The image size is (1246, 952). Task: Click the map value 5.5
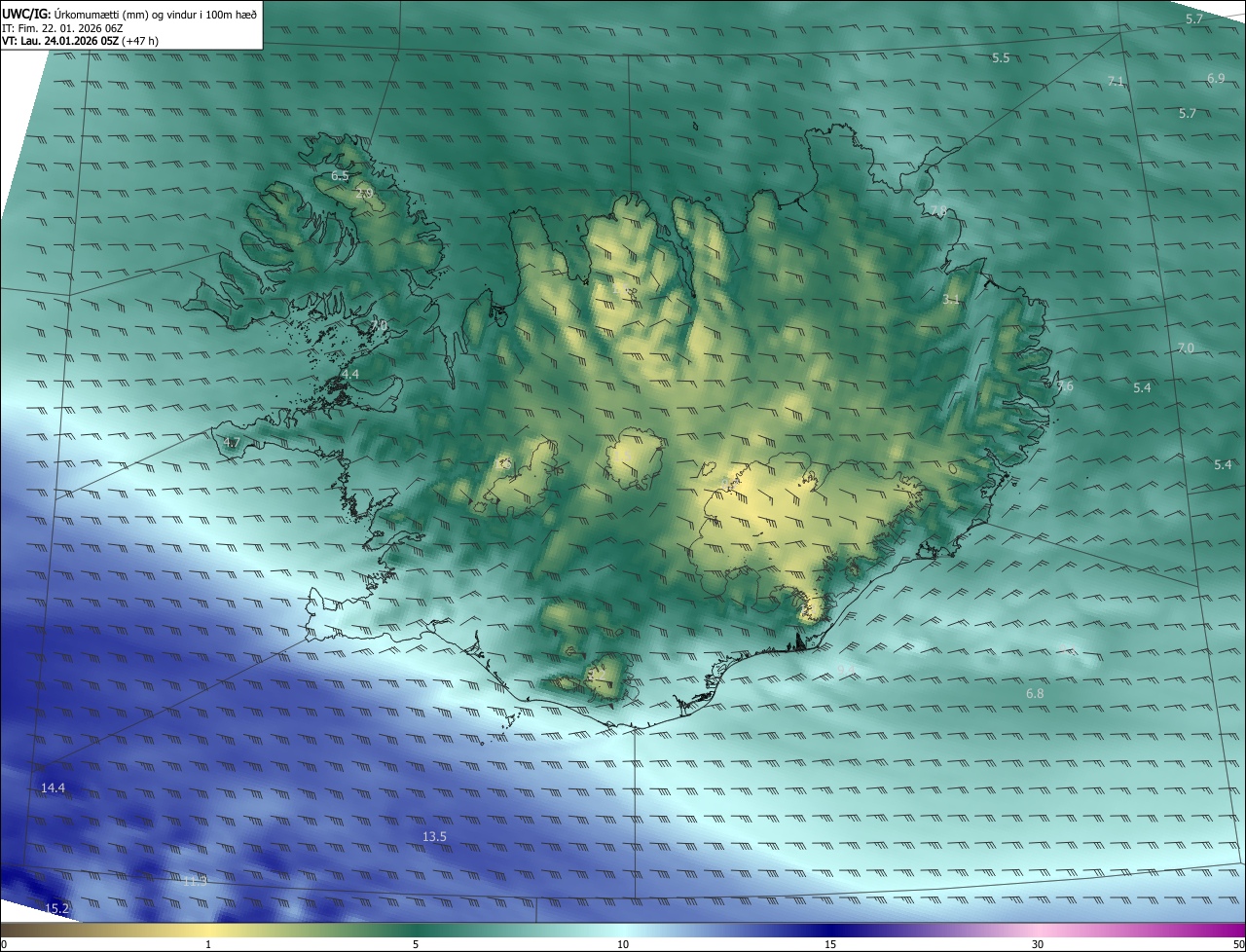pos(1001,58)
